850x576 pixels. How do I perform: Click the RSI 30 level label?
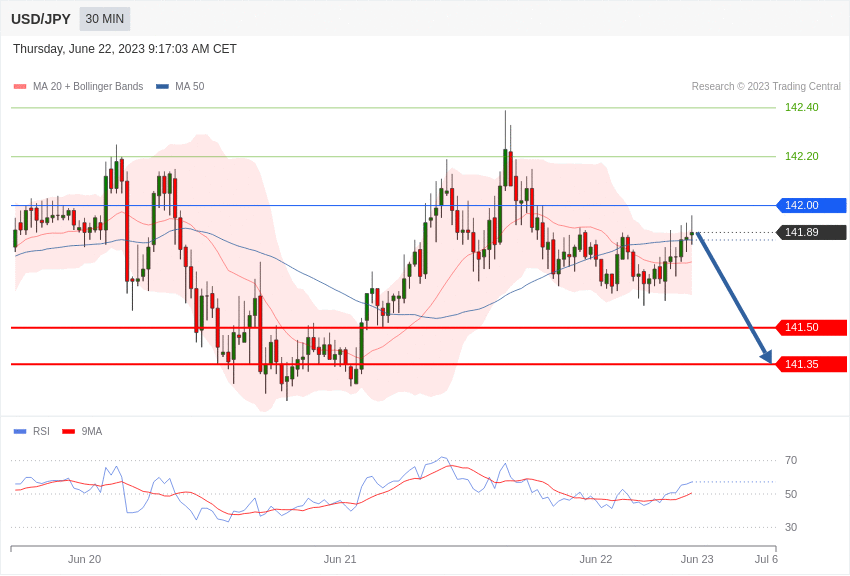(791, 527)
